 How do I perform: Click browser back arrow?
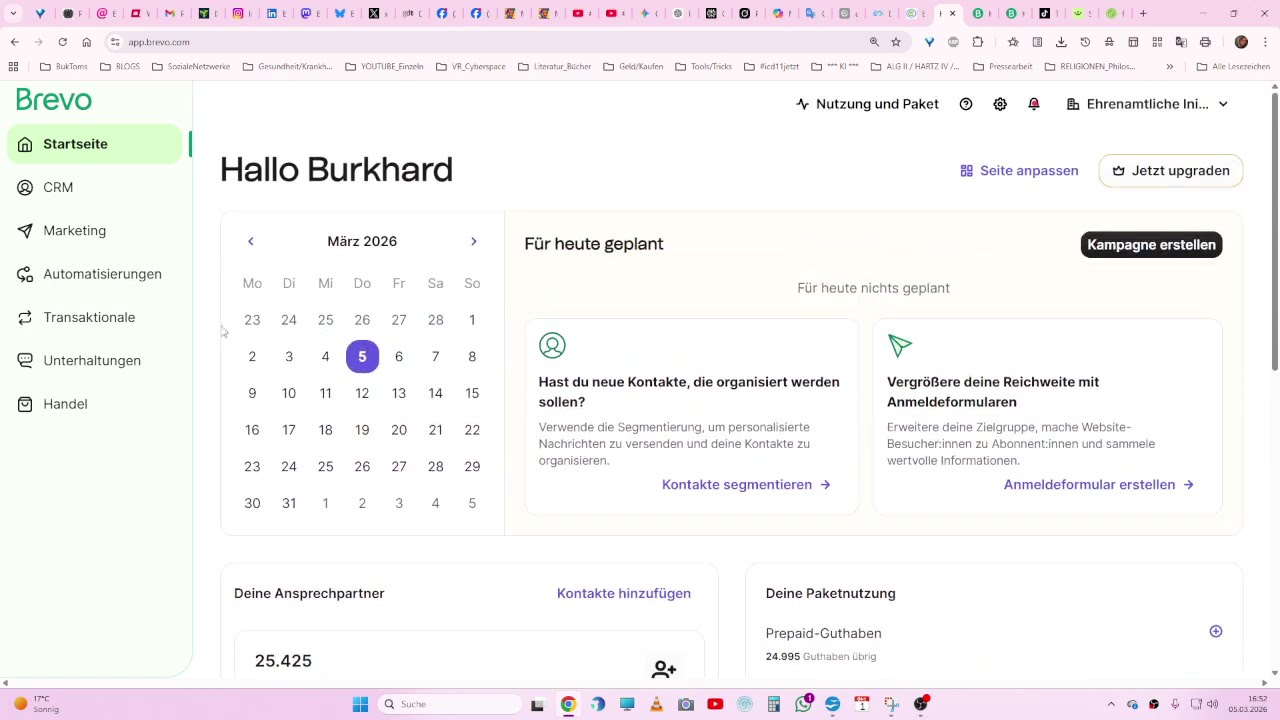click(x=14, y=42)
